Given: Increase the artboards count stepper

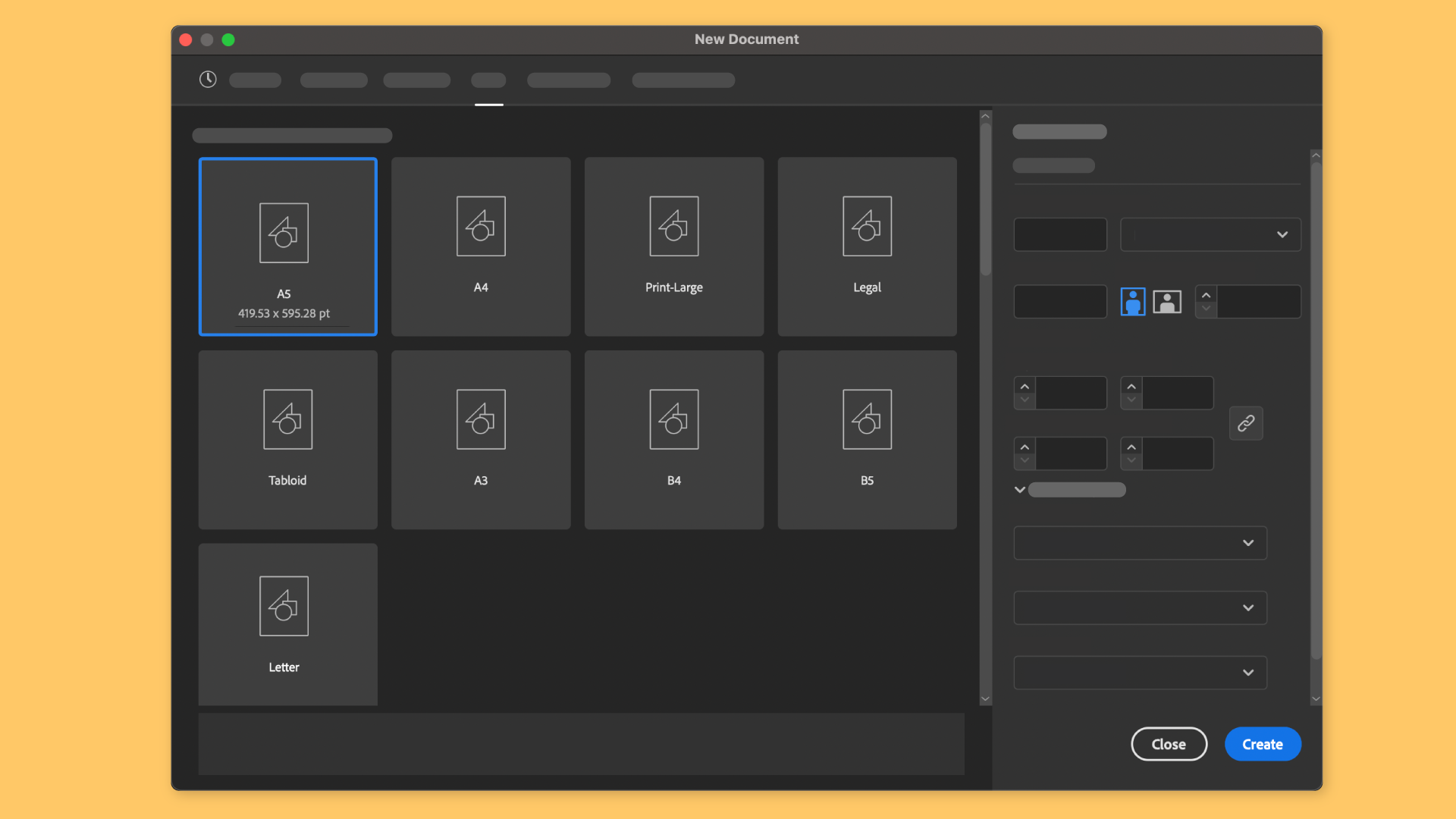Looking at the screenshot, I should point(1206,295).
